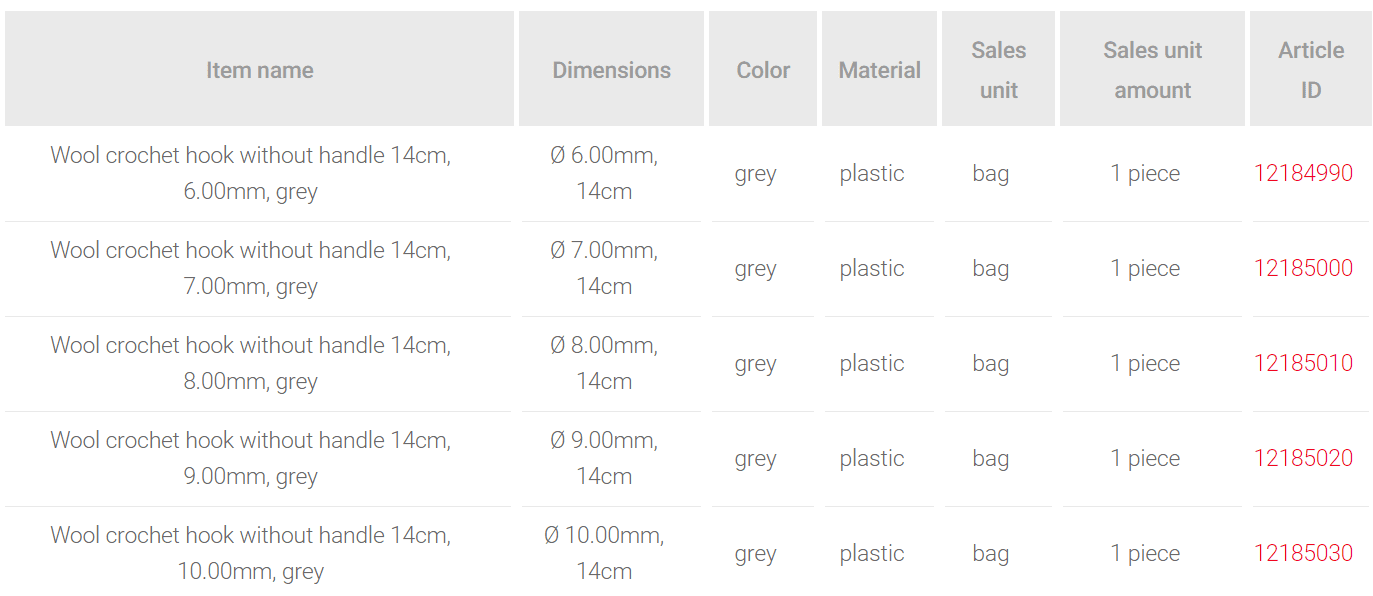Select the 7.00mm crochet hook item name
Image resolution: width=1373 pixels, height=596 pixels.
coord(250,268)
